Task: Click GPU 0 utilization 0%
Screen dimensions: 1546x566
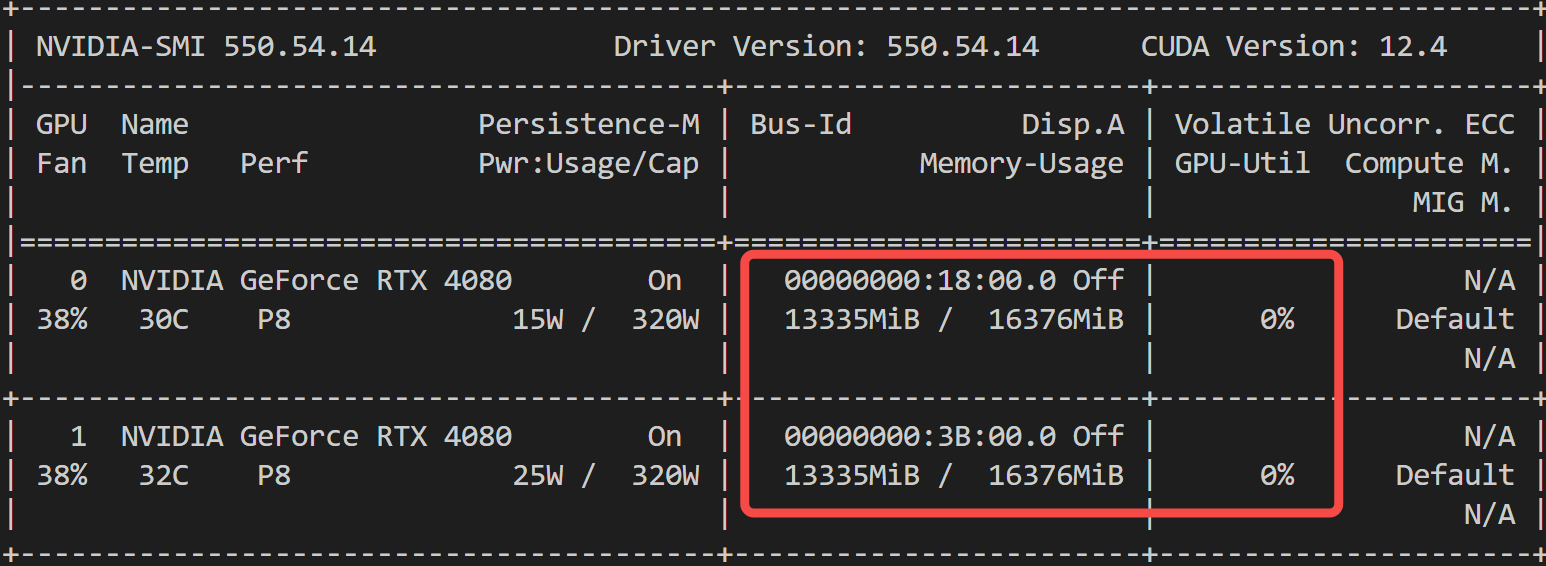Action: (1276, 319)
